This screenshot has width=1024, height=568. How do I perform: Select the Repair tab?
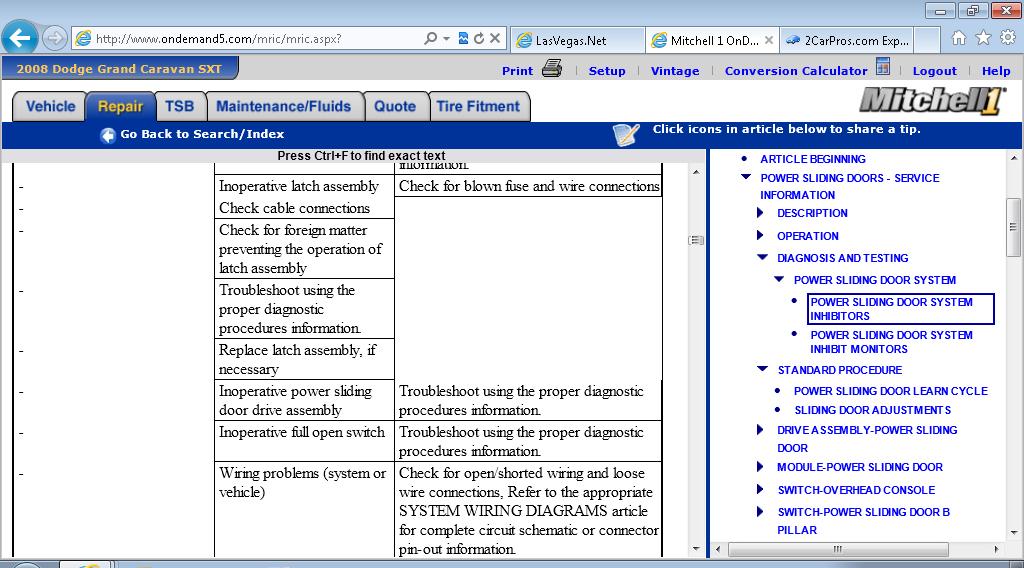coord(120,106)
